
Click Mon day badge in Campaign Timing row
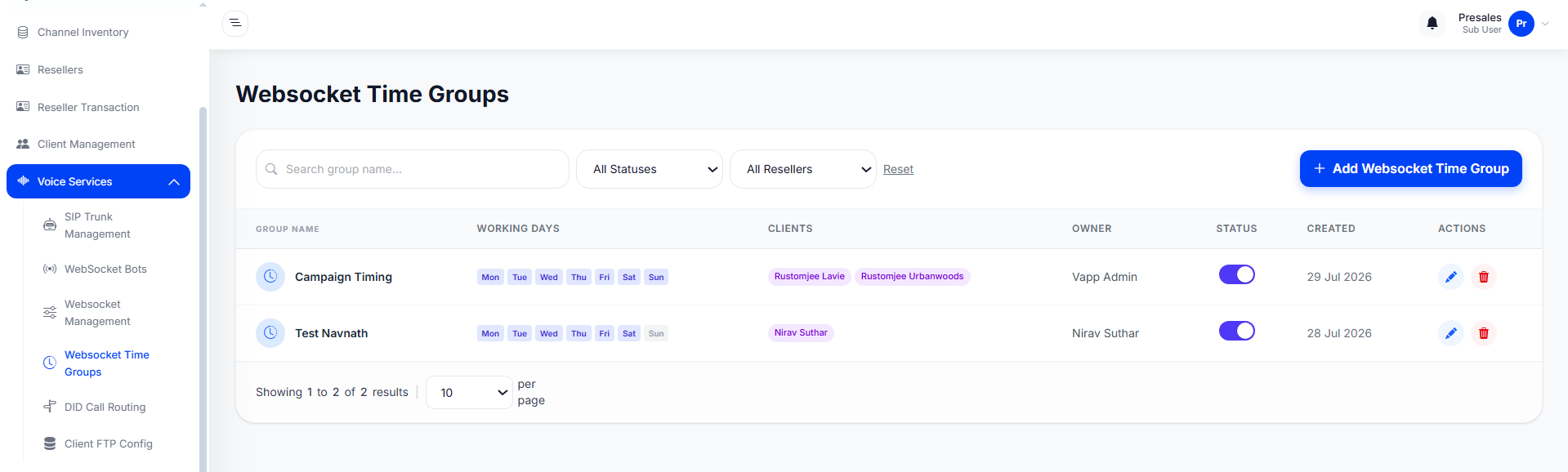click(x=490, y=277)
